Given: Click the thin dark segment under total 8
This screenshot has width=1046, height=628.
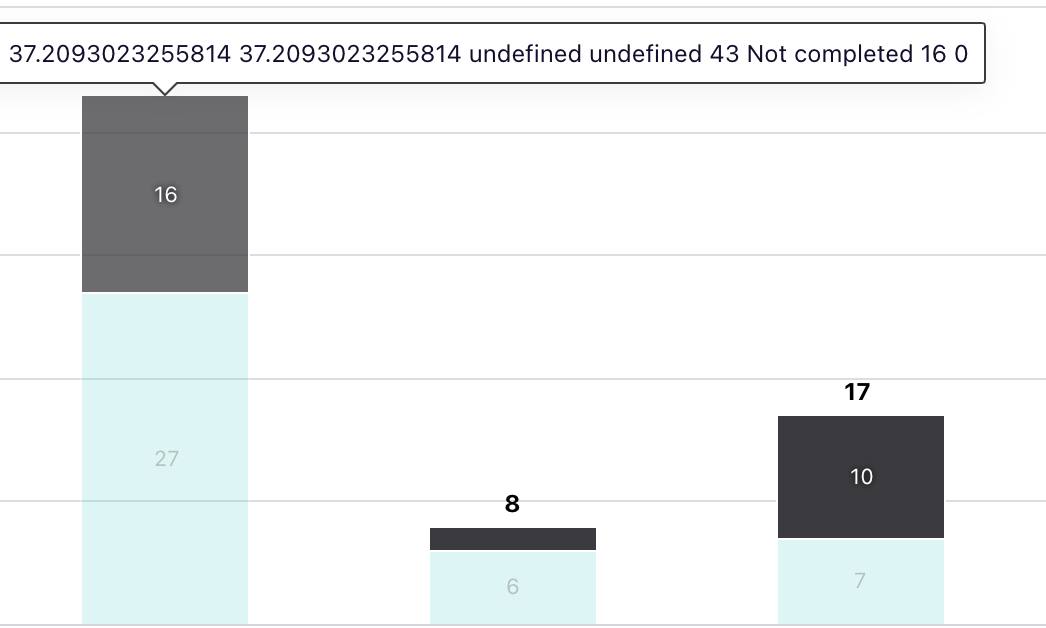Looking at the screenshot, I should (x=513, y=539).
